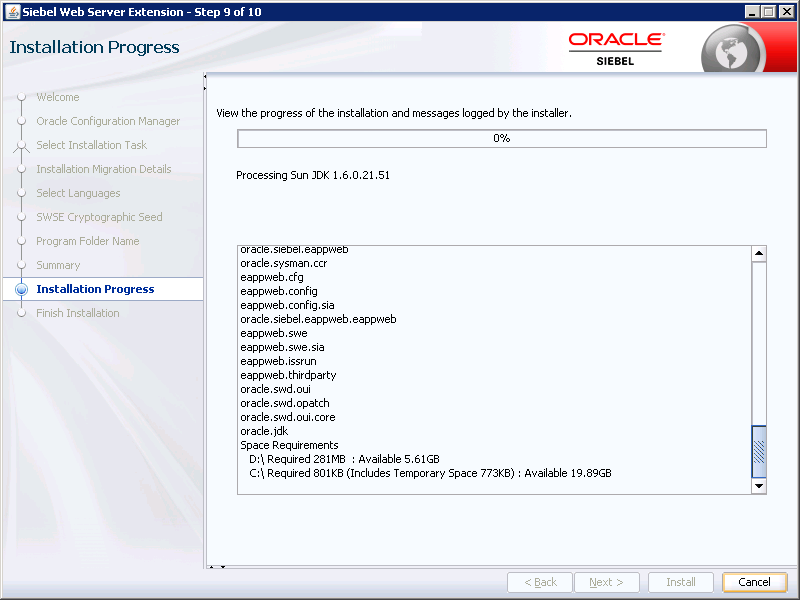This screenshot has width=800, height=600.
Task: Click the Installation Progress step bullet icon
Action: (x=21, y=289)
